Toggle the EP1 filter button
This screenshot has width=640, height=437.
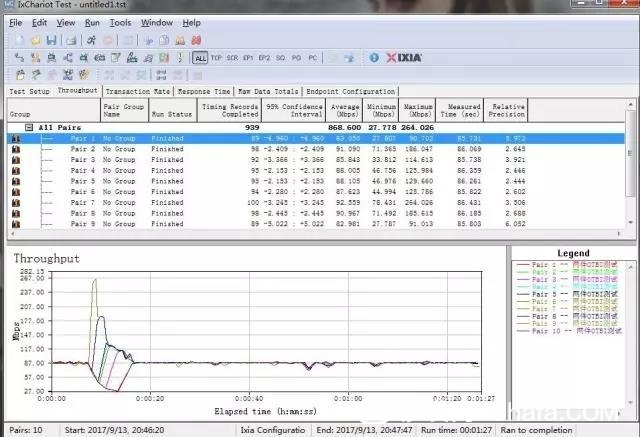point(248,58)
